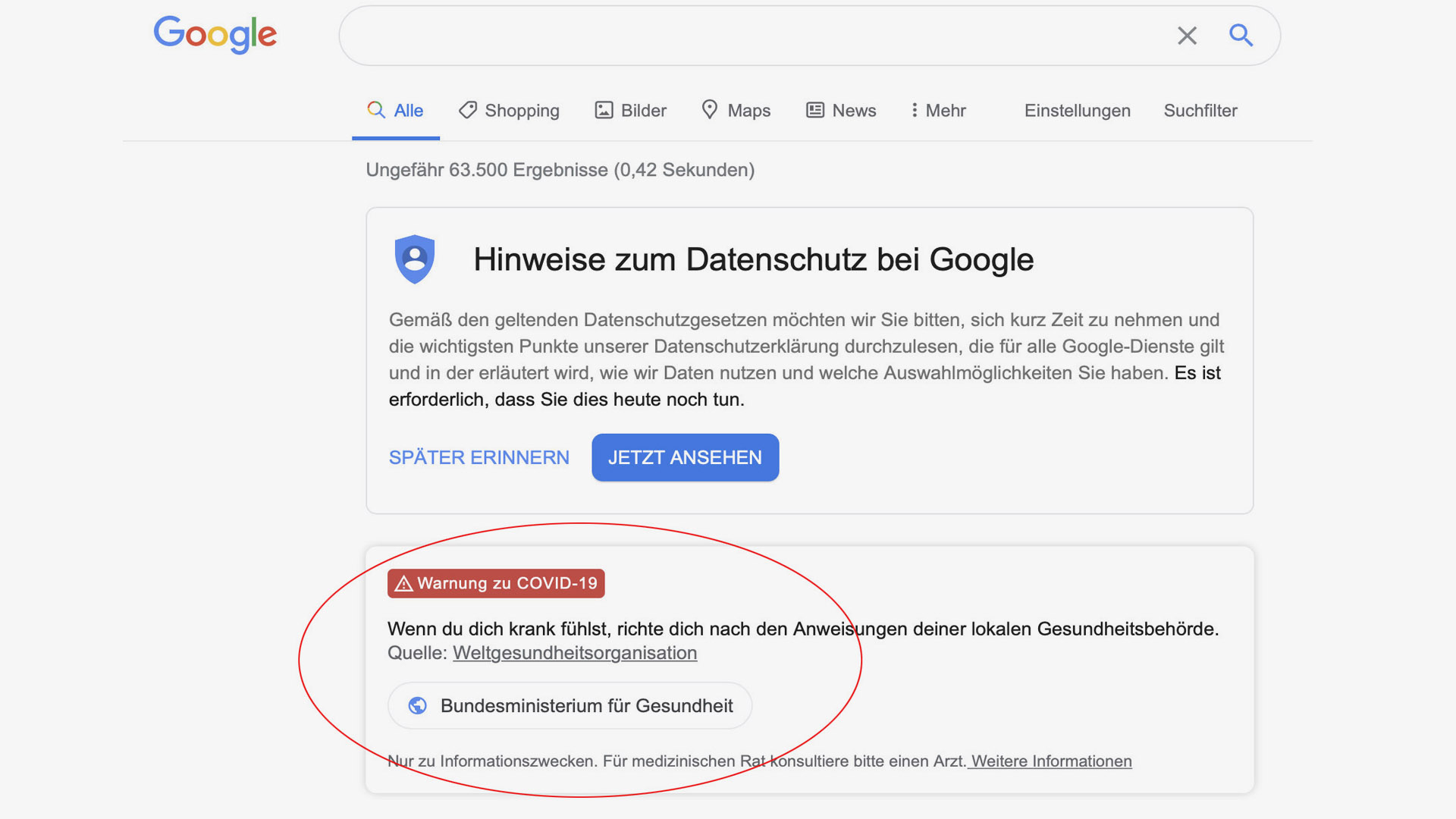1456x819 pixels.
Task: Click the Bilder image icon
Action: click(604, 110)
